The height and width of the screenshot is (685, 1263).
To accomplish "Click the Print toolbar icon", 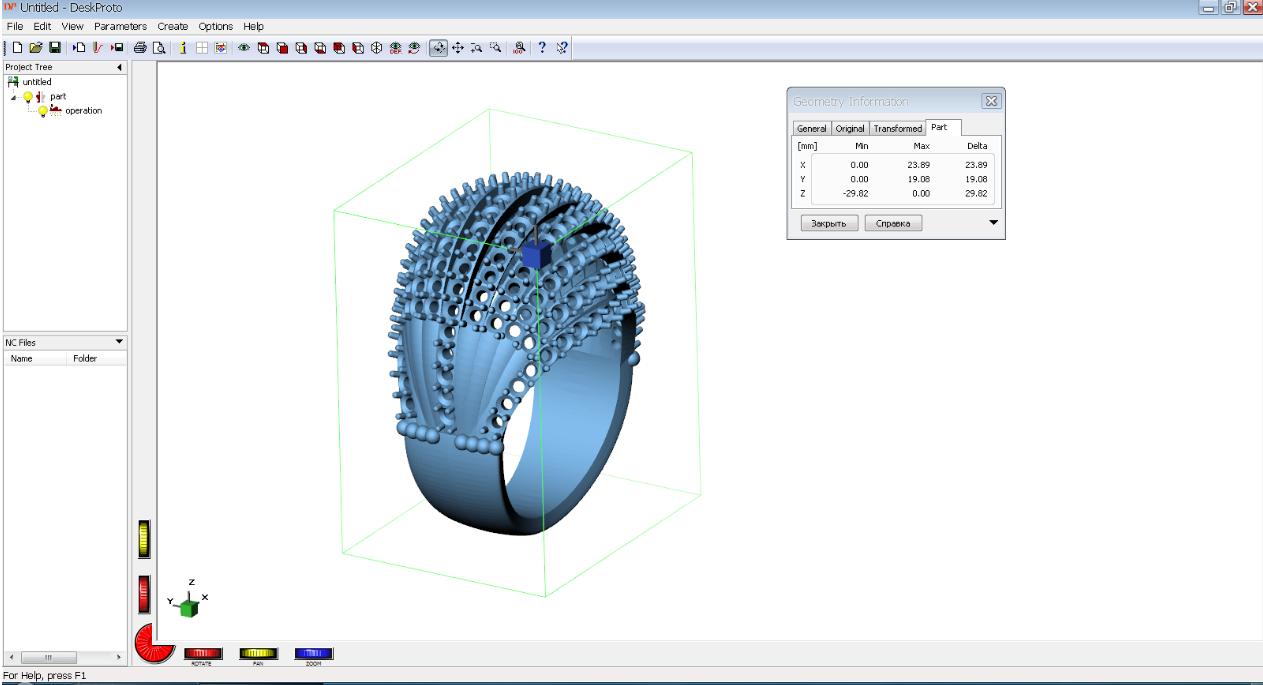I will point(140,47).
